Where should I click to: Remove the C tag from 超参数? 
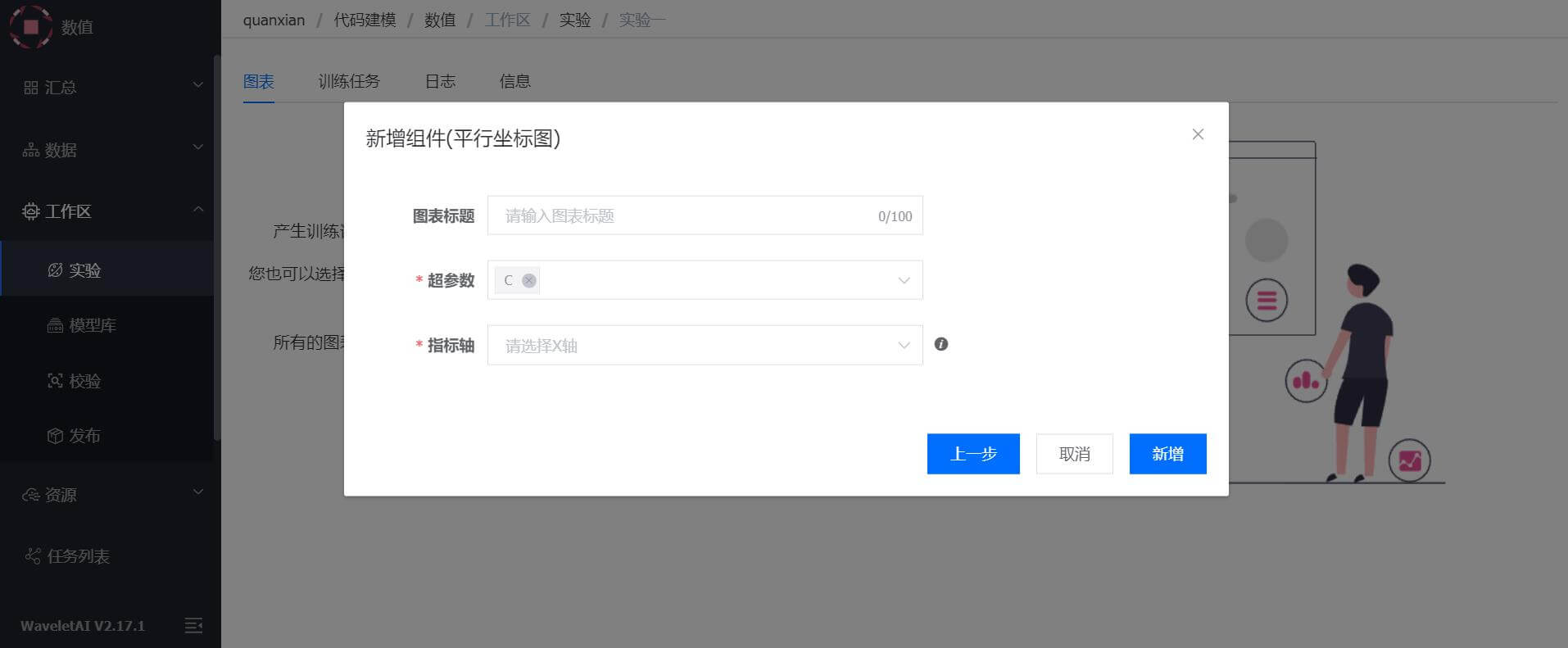click(x=529, y=280)
